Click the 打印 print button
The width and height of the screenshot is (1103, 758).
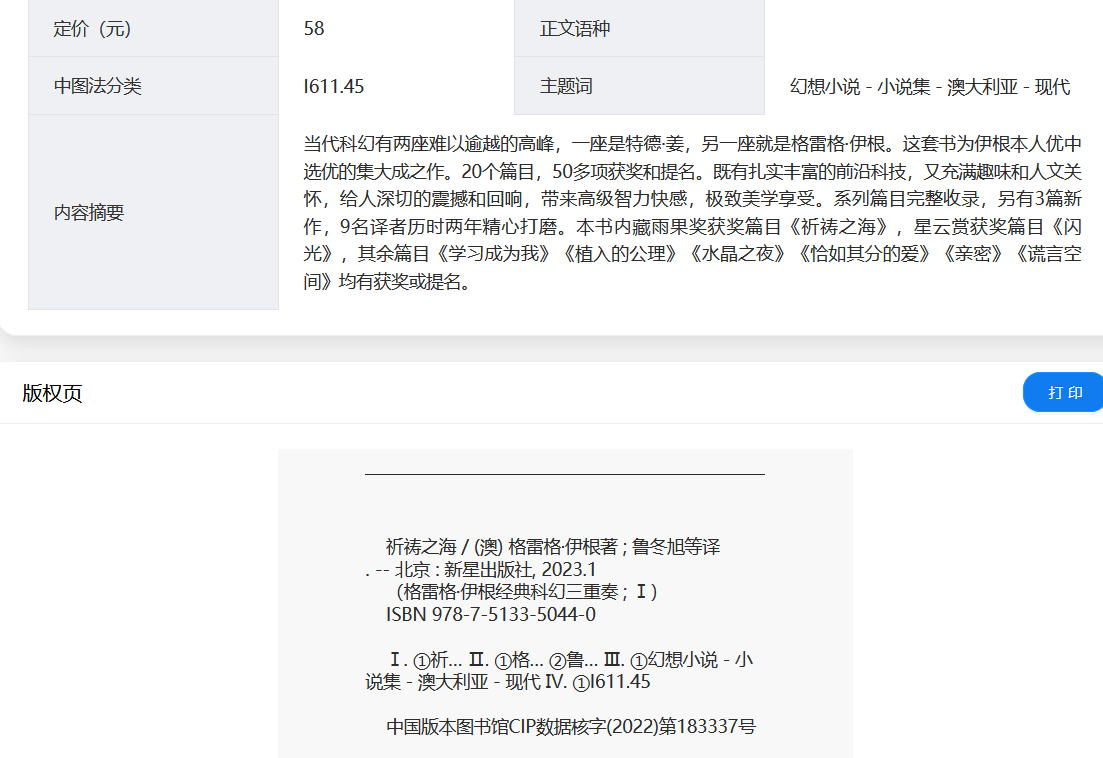[x=1064, y=392]
